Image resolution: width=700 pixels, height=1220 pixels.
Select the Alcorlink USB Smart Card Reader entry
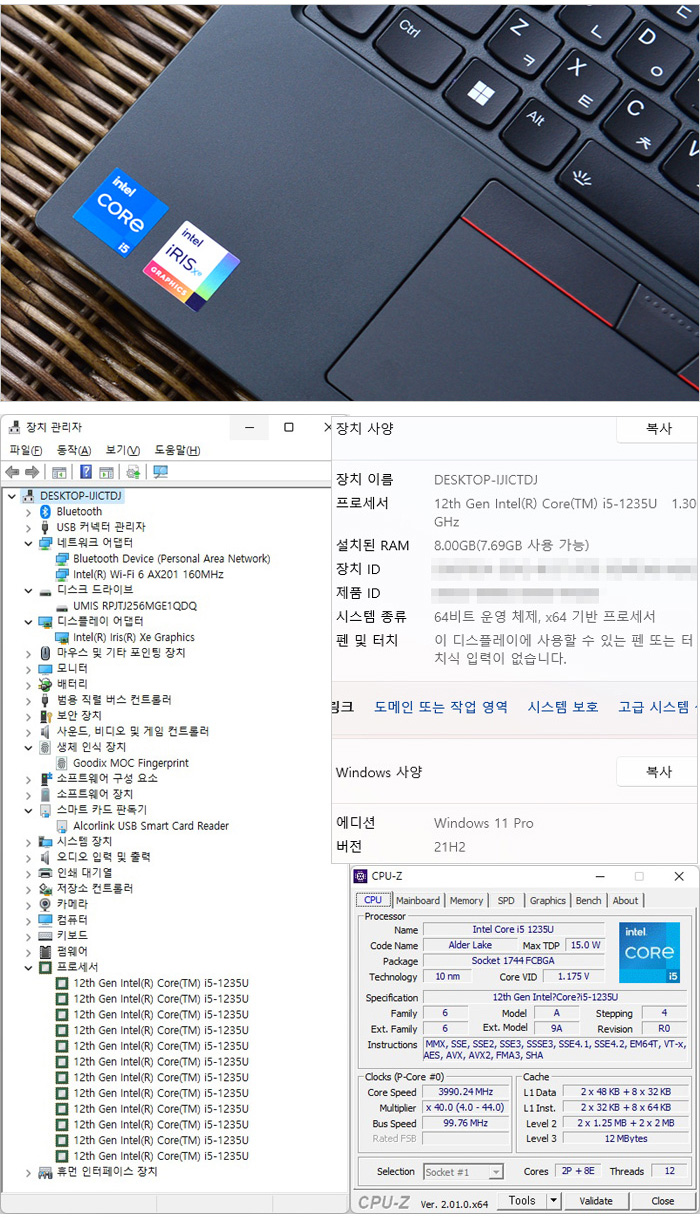click(151, 826)
